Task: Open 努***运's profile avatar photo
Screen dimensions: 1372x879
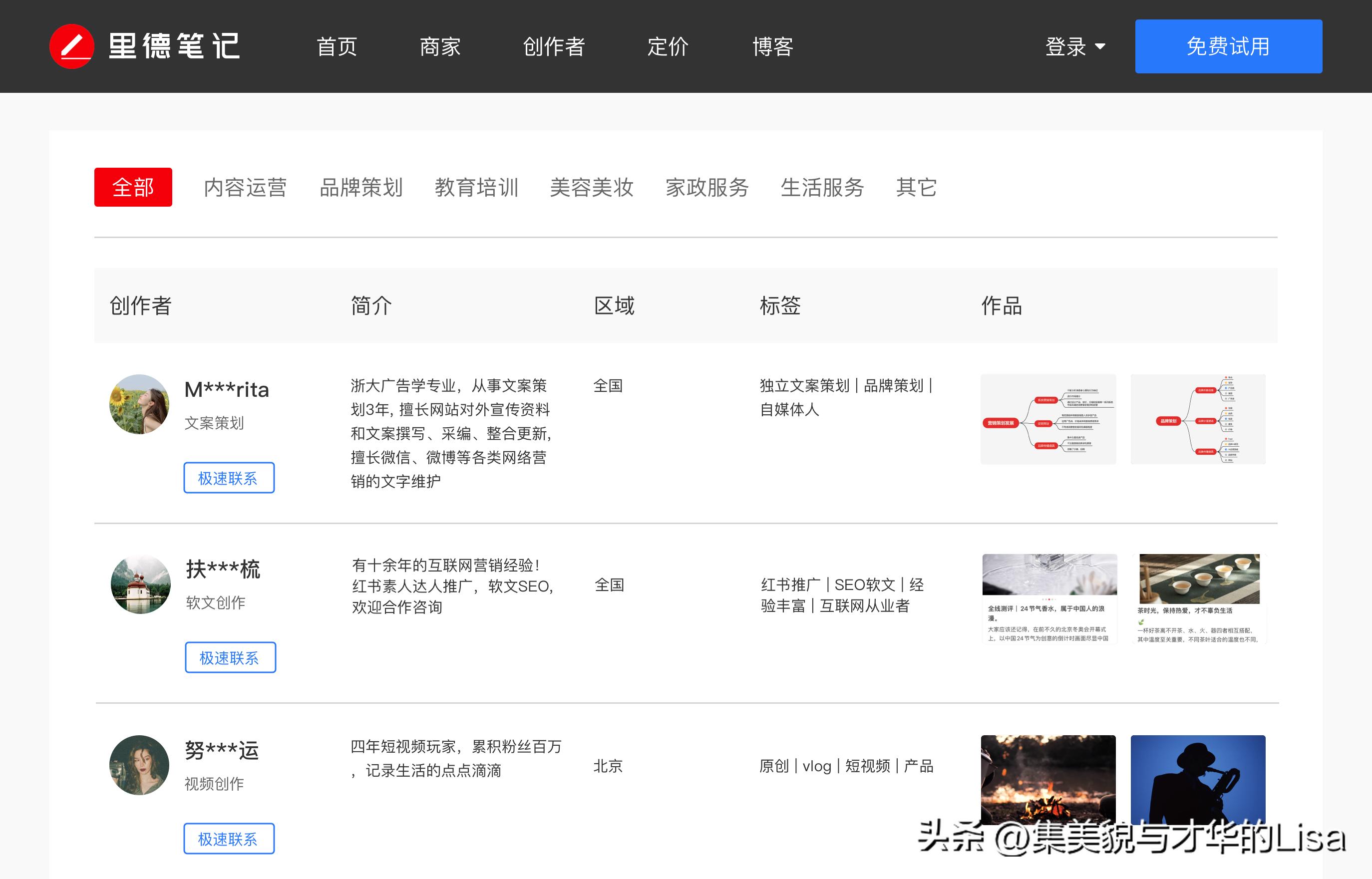Action: [139, 765]
